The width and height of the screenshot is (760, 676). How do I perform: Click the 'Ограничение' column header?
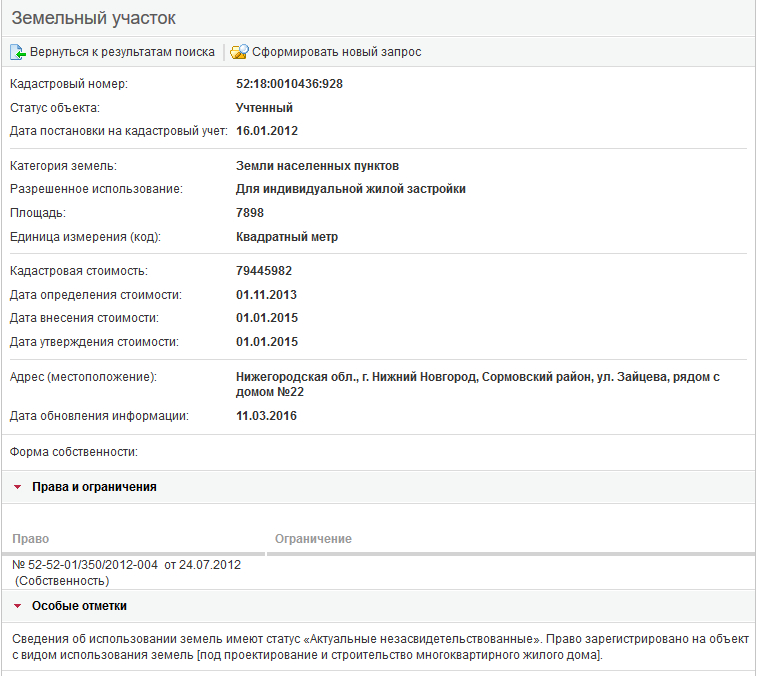(x=313, y=539)
